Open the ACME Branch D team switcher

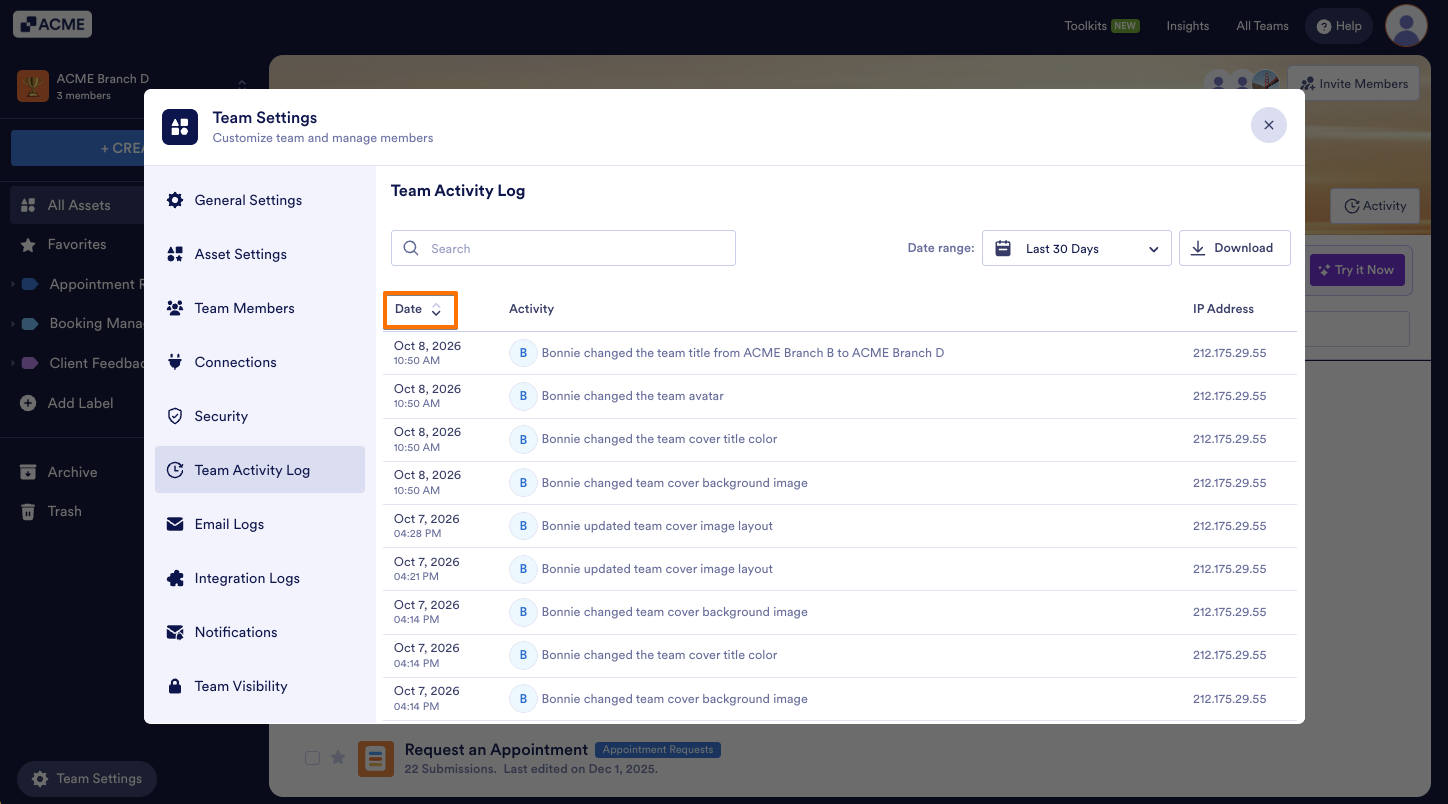[132, 86]
